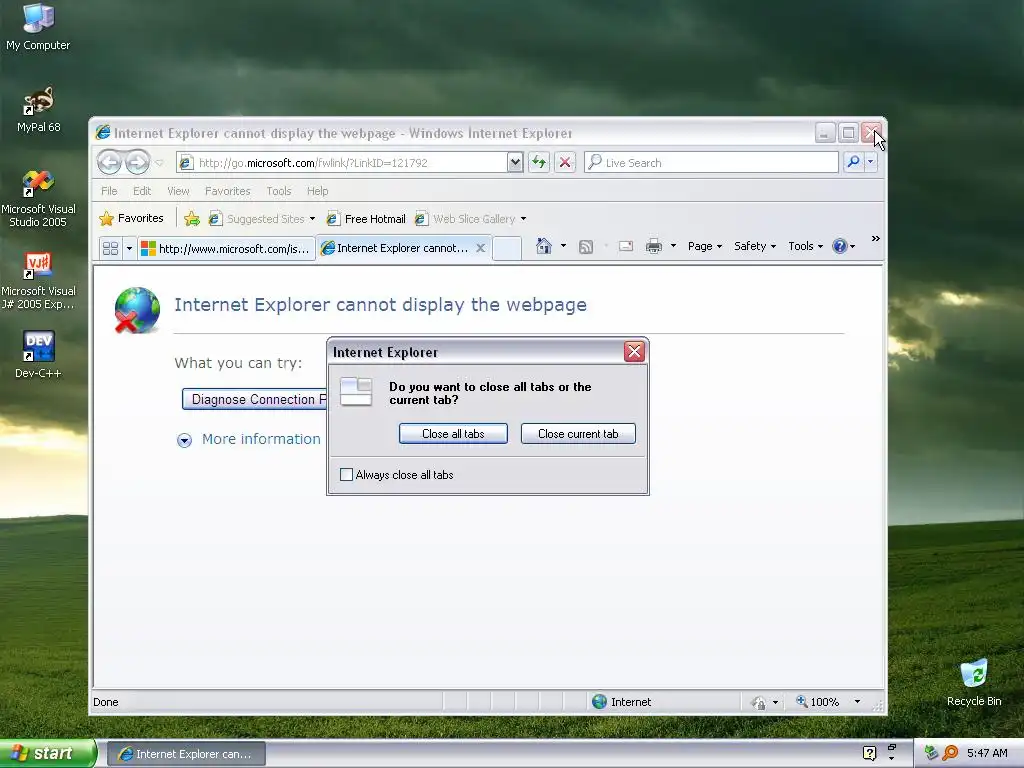Open recent pages dropdown beside Forward arrow
The image size is (1024, 768).
coord(159,163)
